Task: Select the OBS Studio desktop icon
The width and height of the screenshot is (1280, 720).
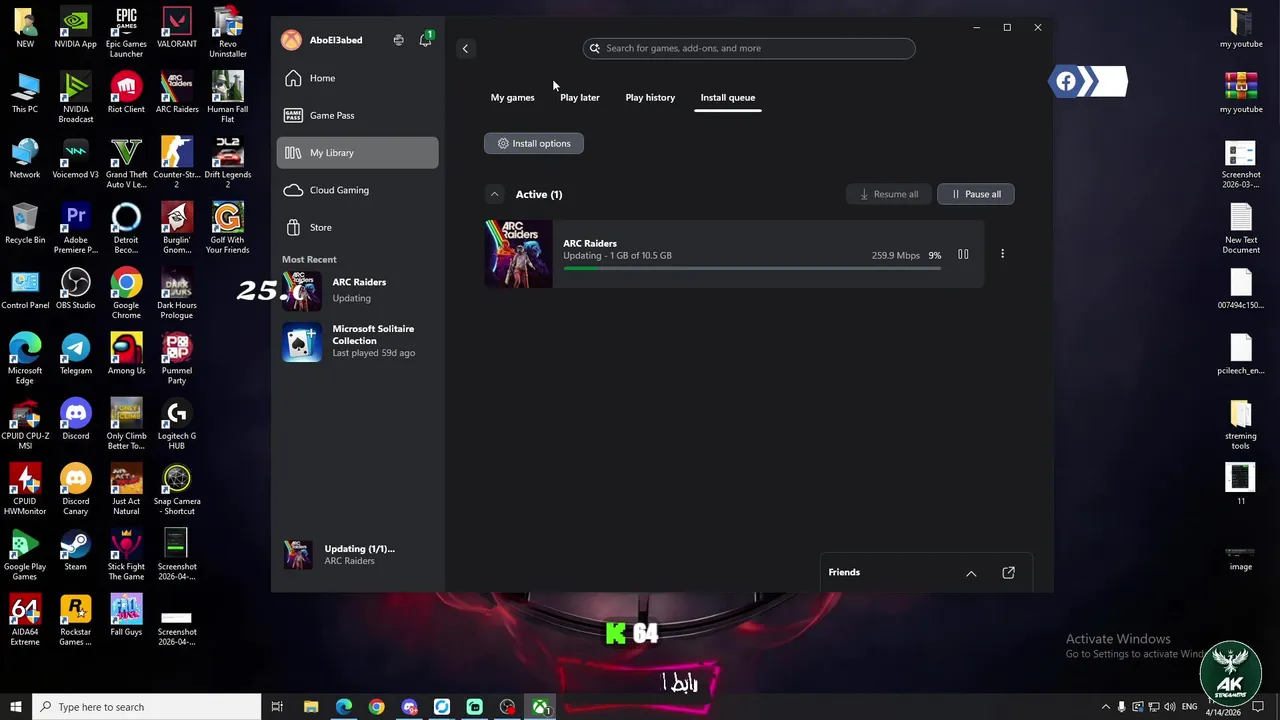Action: coord(75,290)
